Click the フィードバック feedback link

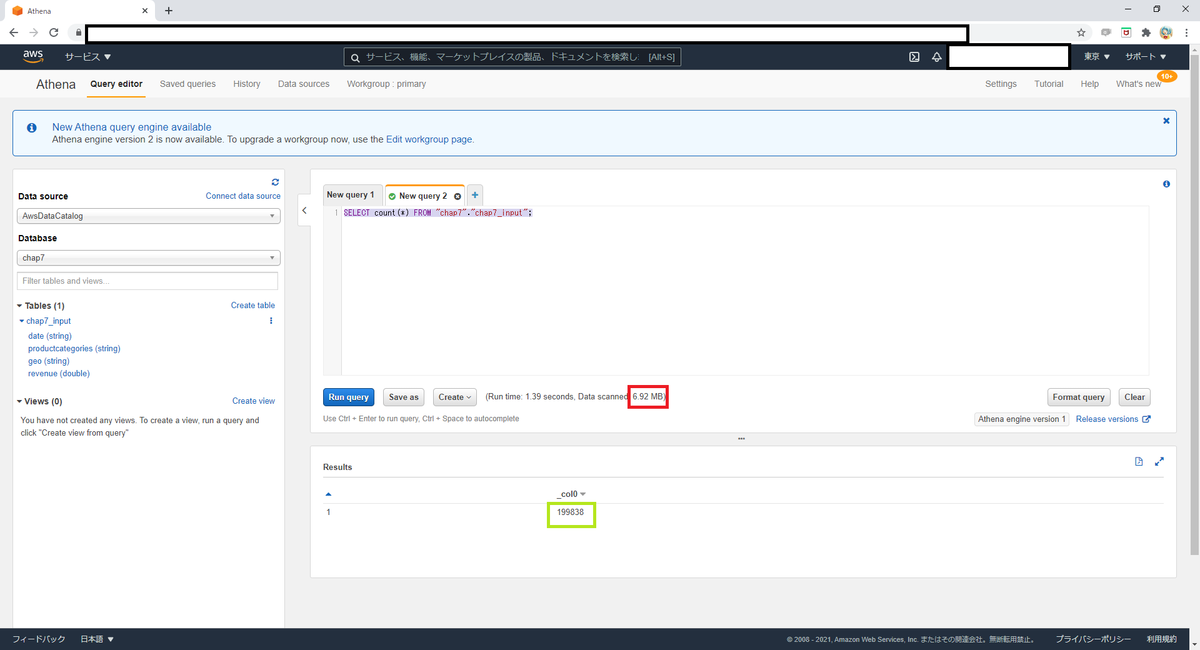click(x=38, y=639)
